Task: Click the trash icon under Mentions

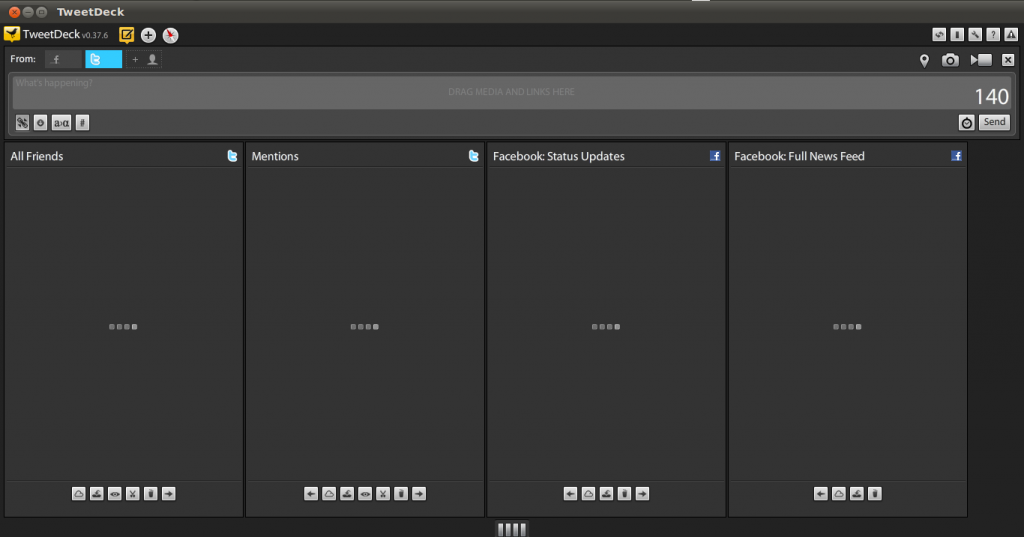Action: (x=401, y=494)
